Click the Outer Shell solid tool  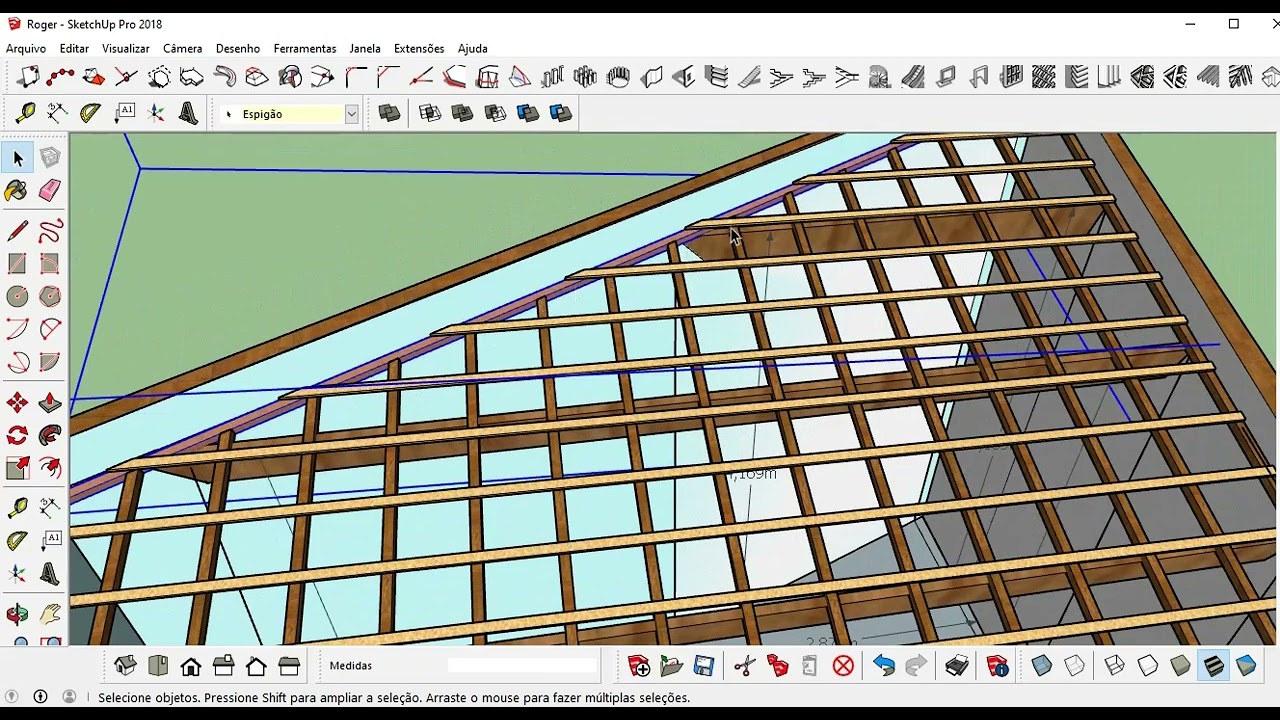389,113
